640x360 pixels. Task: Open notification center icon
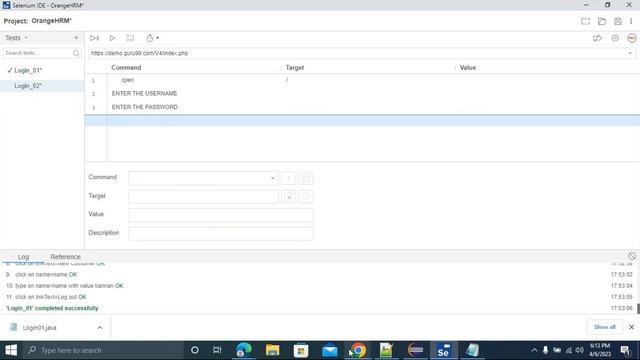point(625,350)
